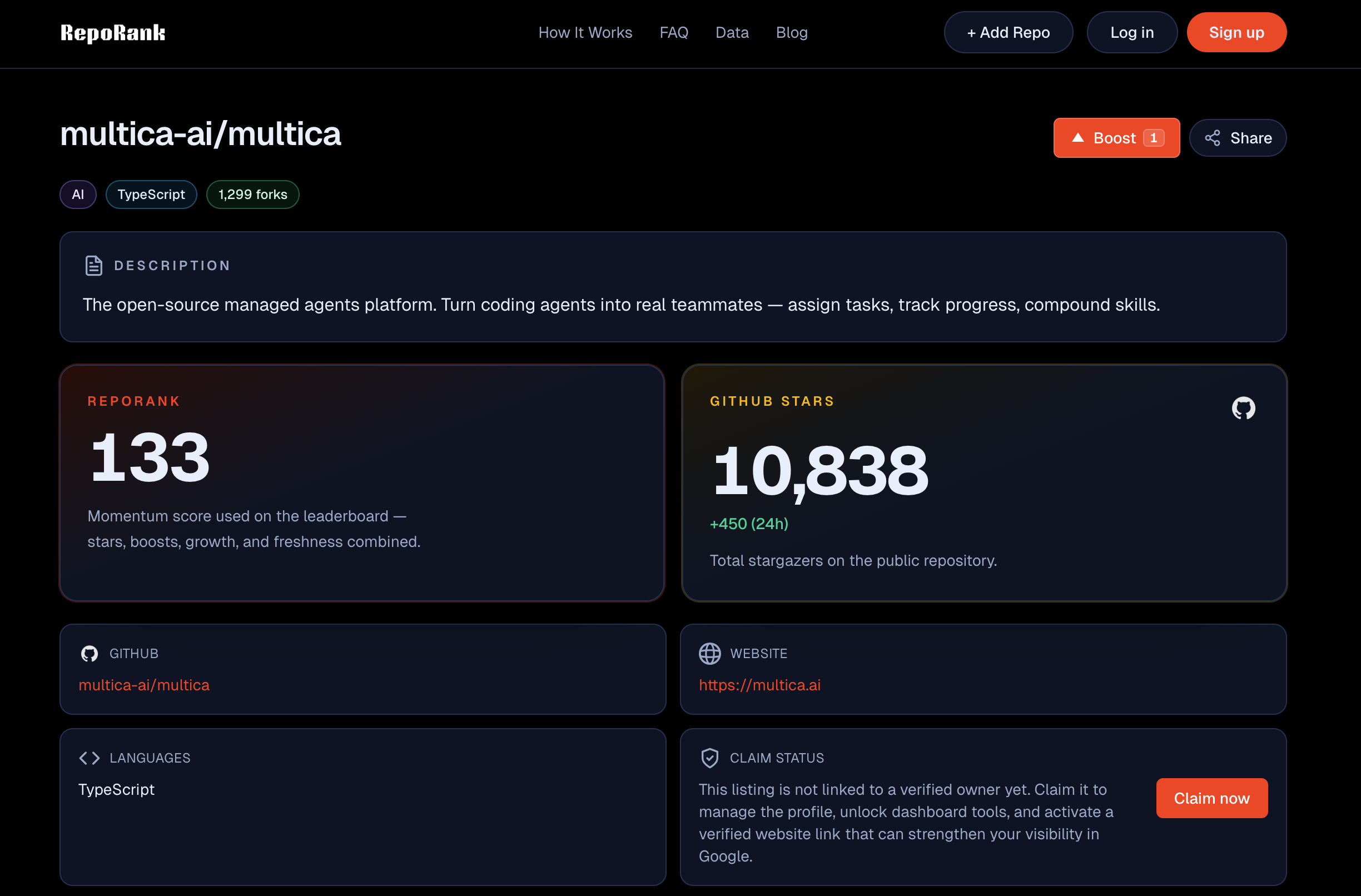
Task: Visit the https://multica.ai website link
Action: (x=759, y=684)
